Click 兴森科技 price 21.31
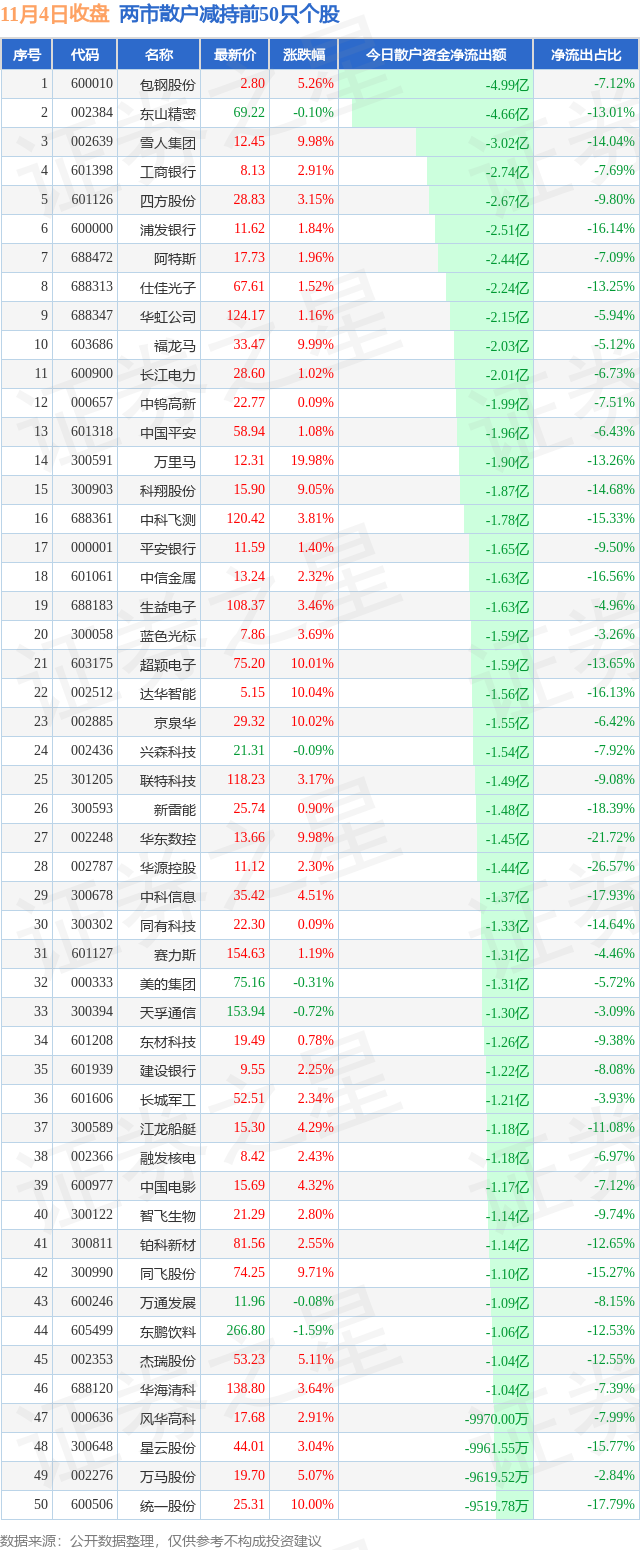Screen dimensions: 640x1550 coord(249,752)
